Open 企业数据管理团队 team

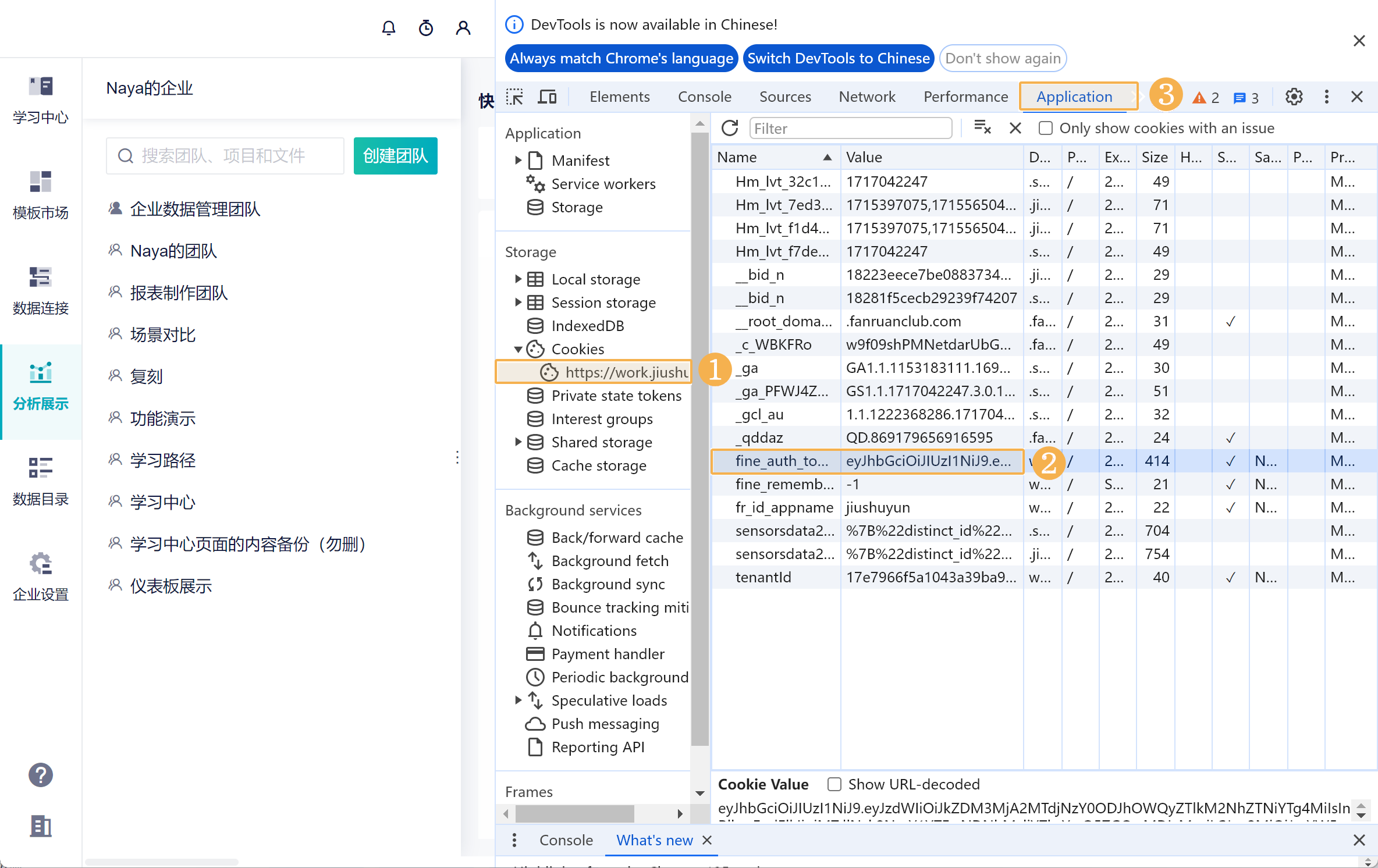pos(195,209)
